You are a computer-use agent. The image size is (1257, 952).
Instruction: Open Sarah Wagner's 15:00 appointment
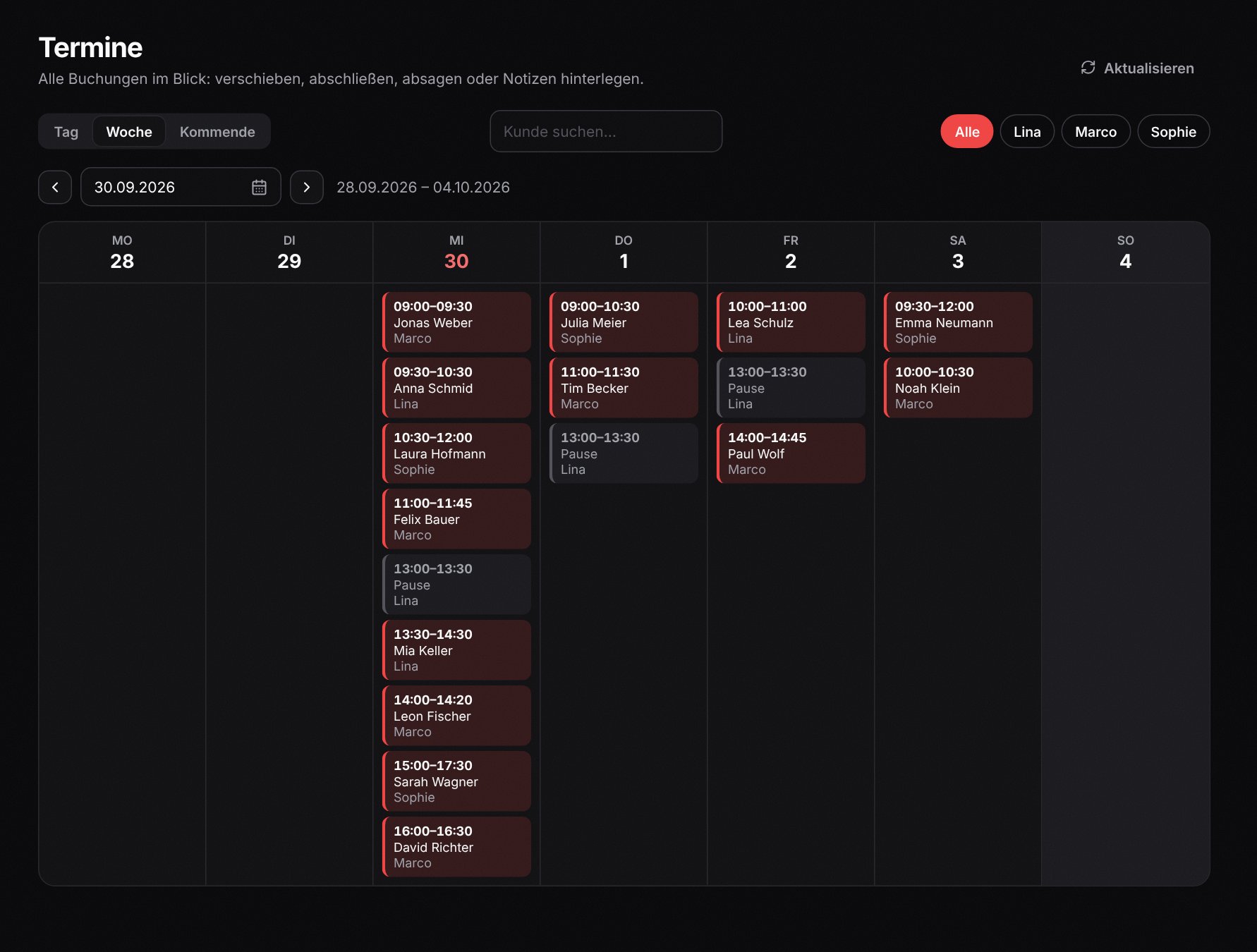[456, 781]
